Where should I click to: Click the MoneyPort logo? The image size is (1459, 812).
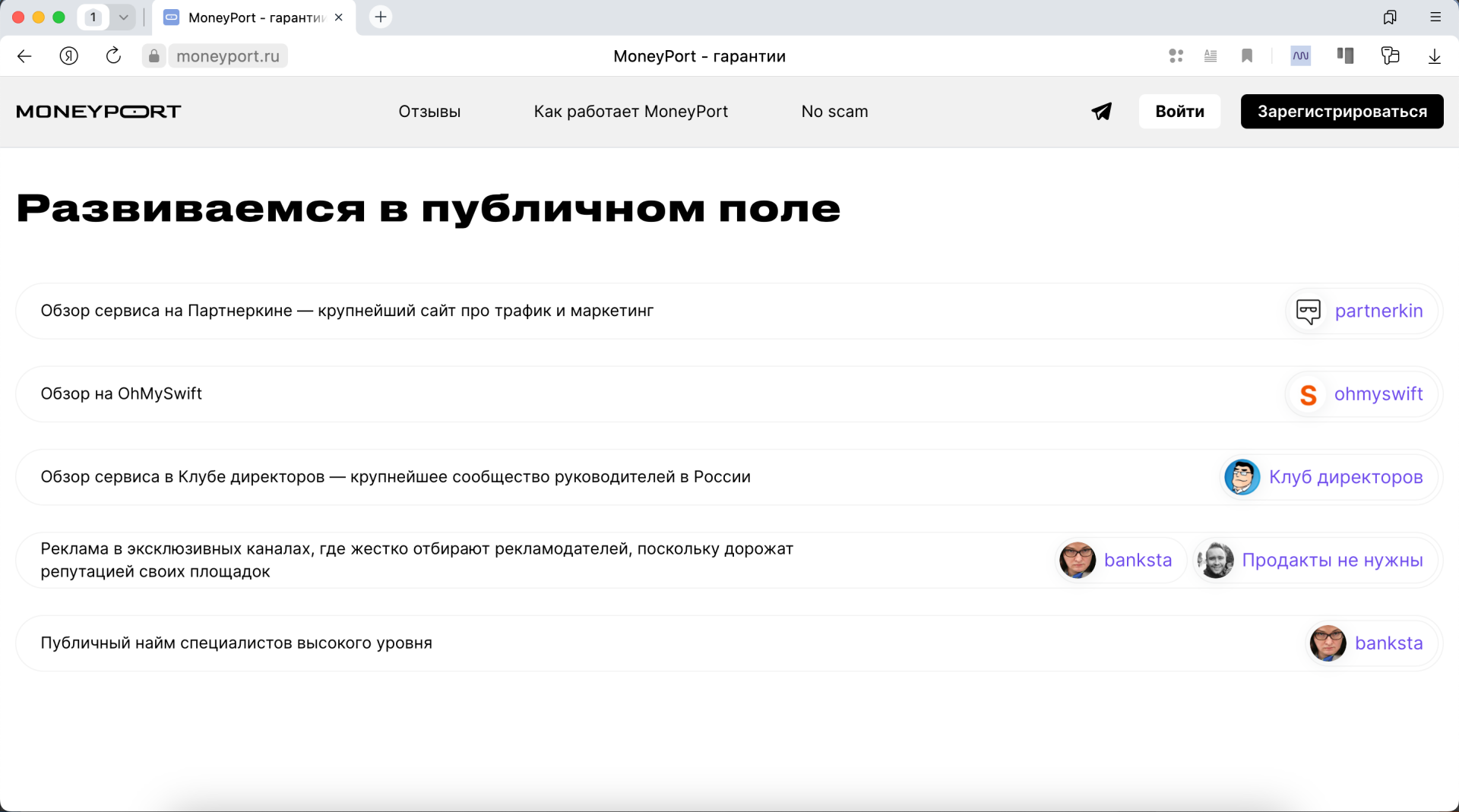99,112
